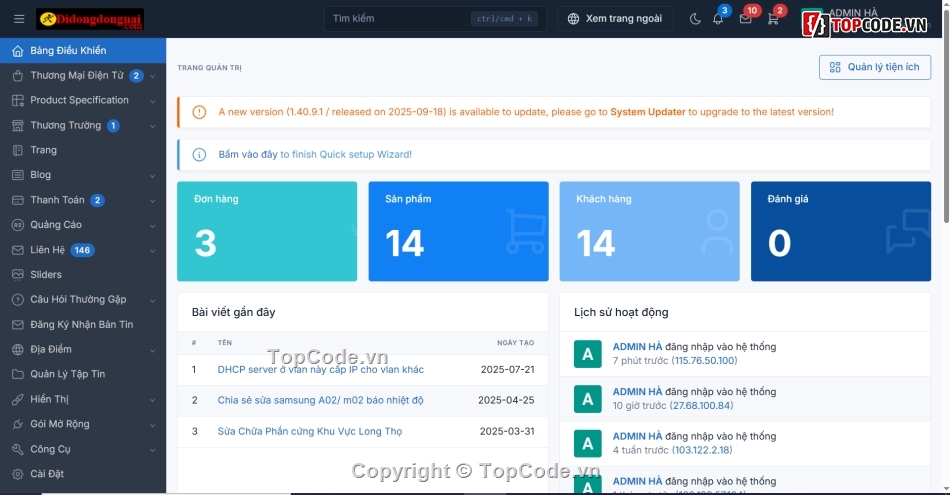This screenshot has height=495, width=950.
Task: Click the Quản Lý Tập Tin folder icon
Action: tap(18, 374)
